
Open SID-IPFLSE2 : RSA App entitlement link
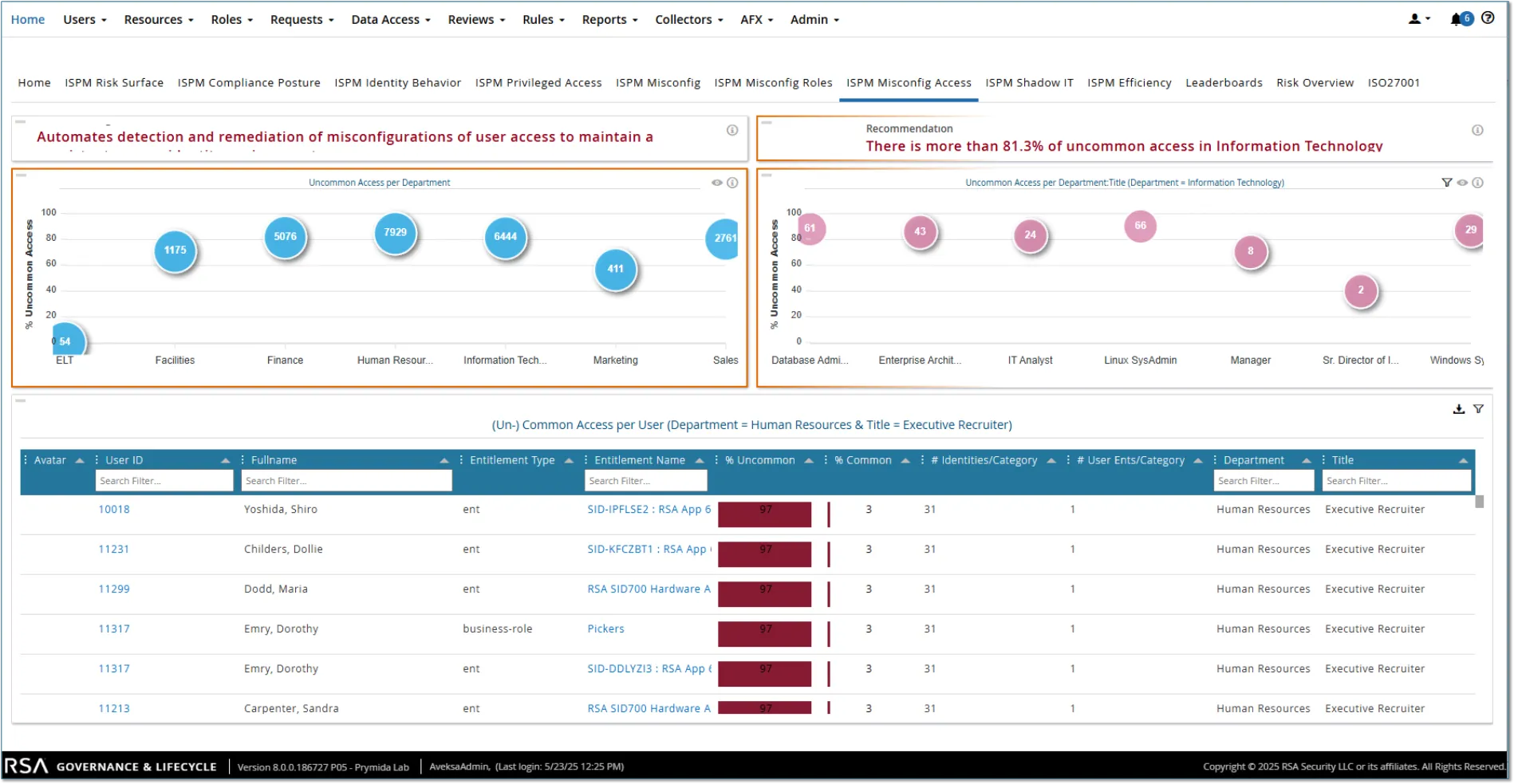pyautogui.click(x=649, y=510)
